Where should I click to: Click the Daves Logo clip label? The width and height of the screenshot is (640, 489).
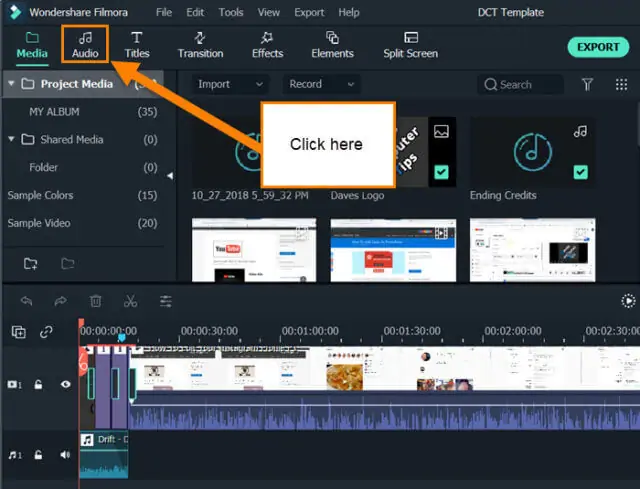(x=357, y=196)
